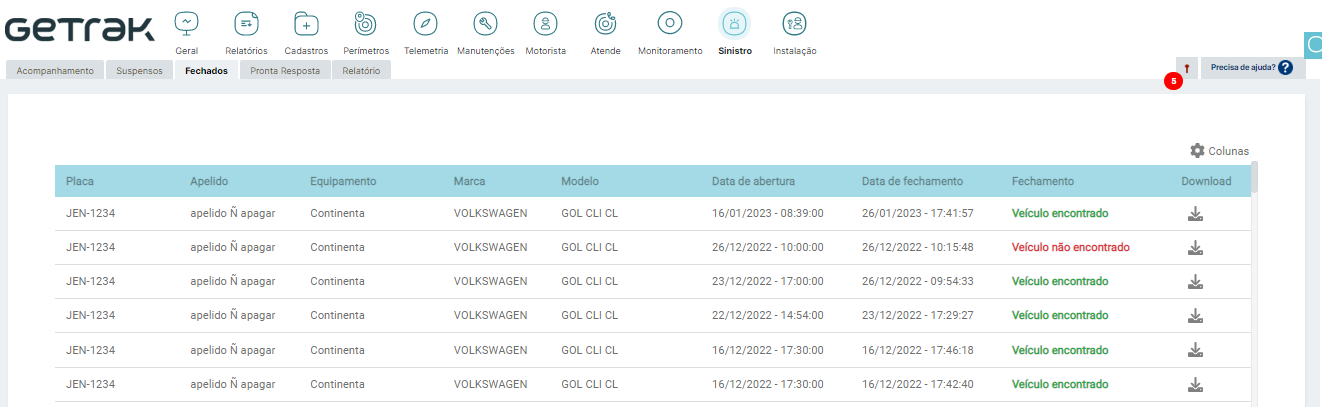Sort by the Placa column header
Screen dimensions: 1322x407
click(x=80, y=182)
